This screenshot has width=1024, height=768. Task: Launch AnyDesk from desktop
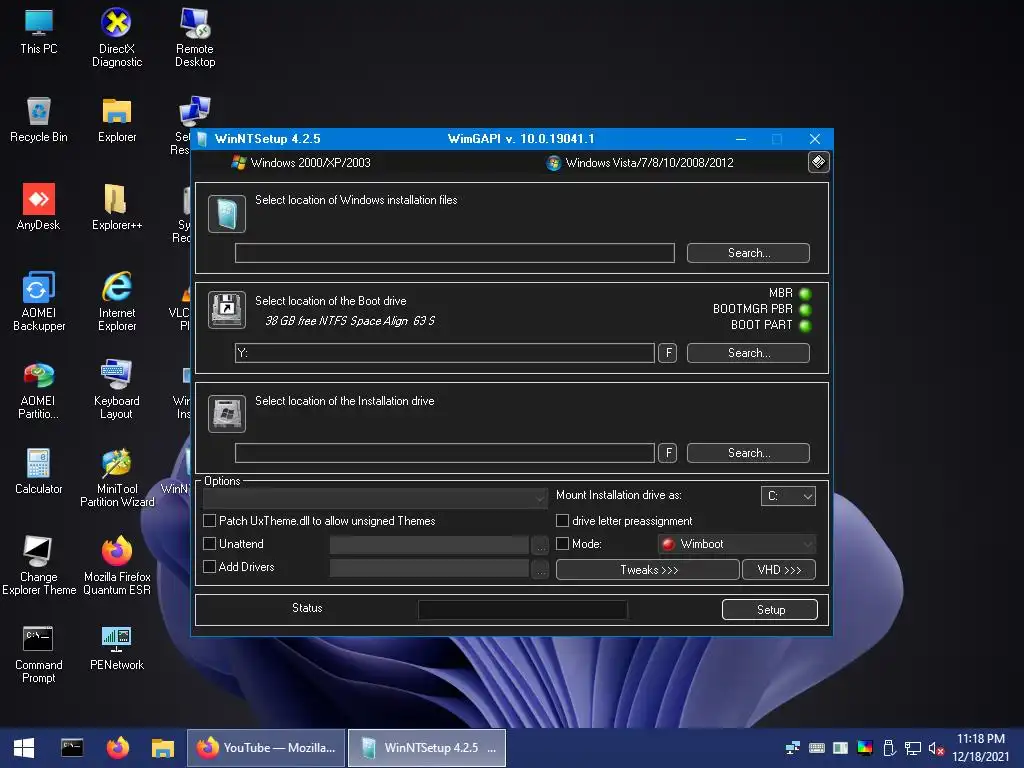[39, 207]
